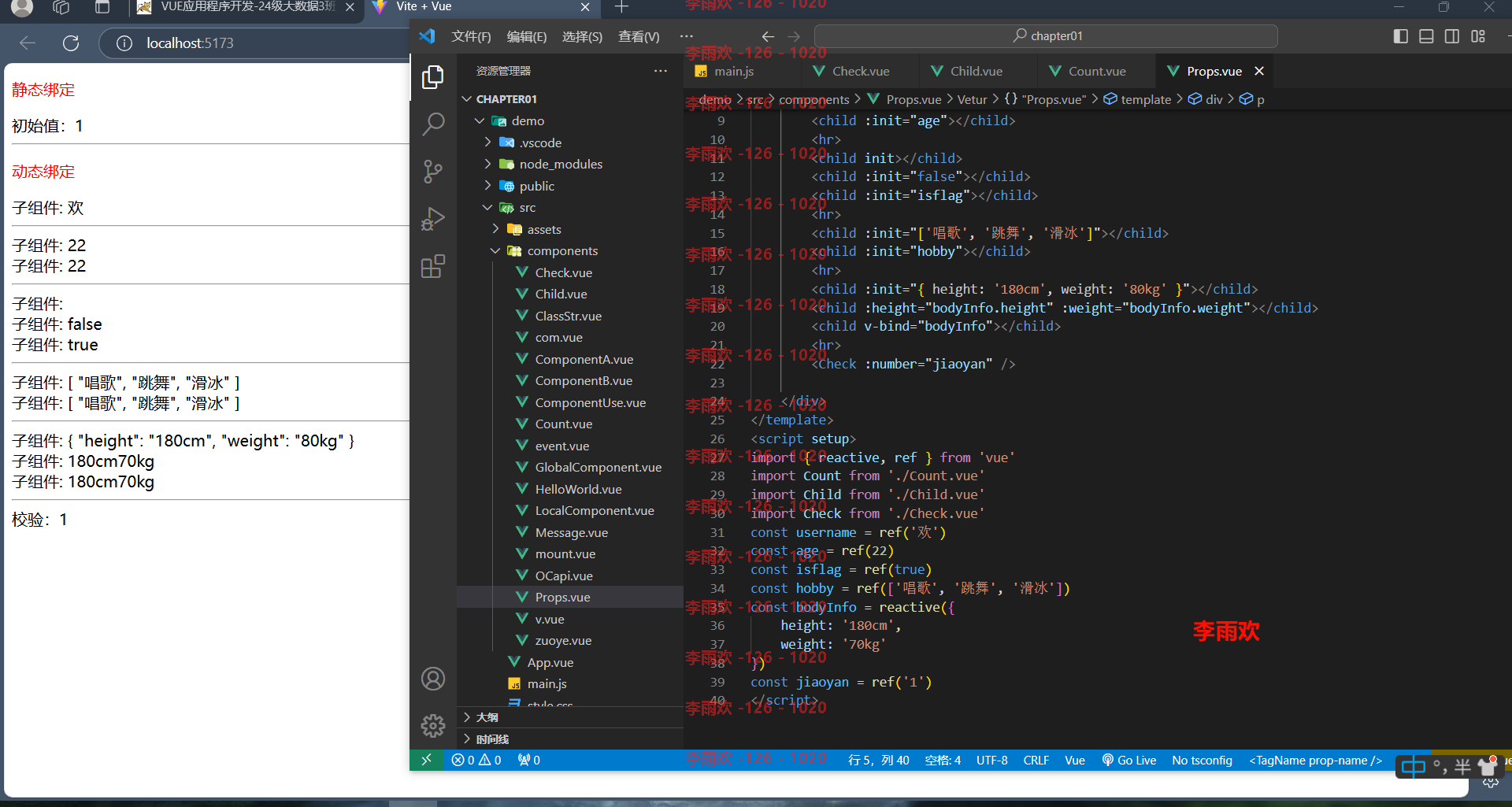Open the 文件(F) menu
The image size is (1512, 807).
471,36
